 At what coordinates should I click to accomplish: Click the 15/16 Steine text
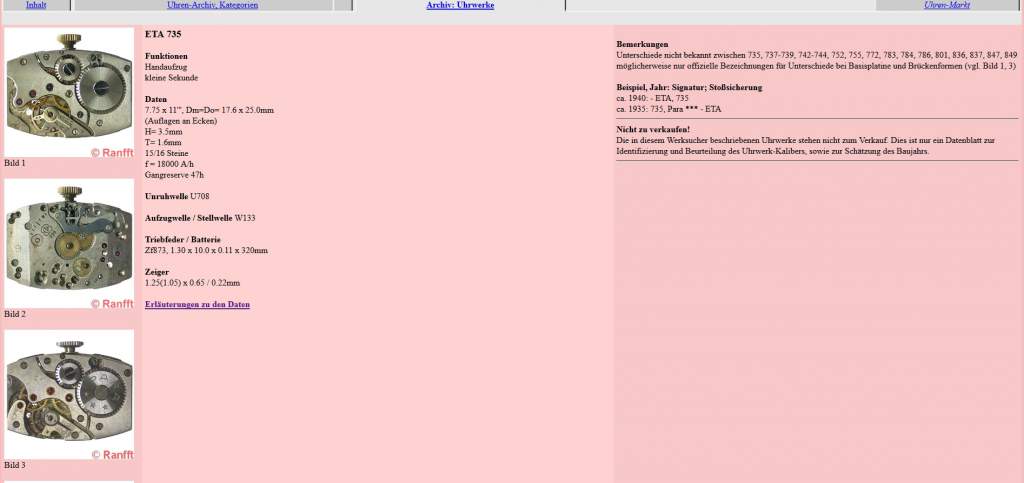[x=167, y=153]
